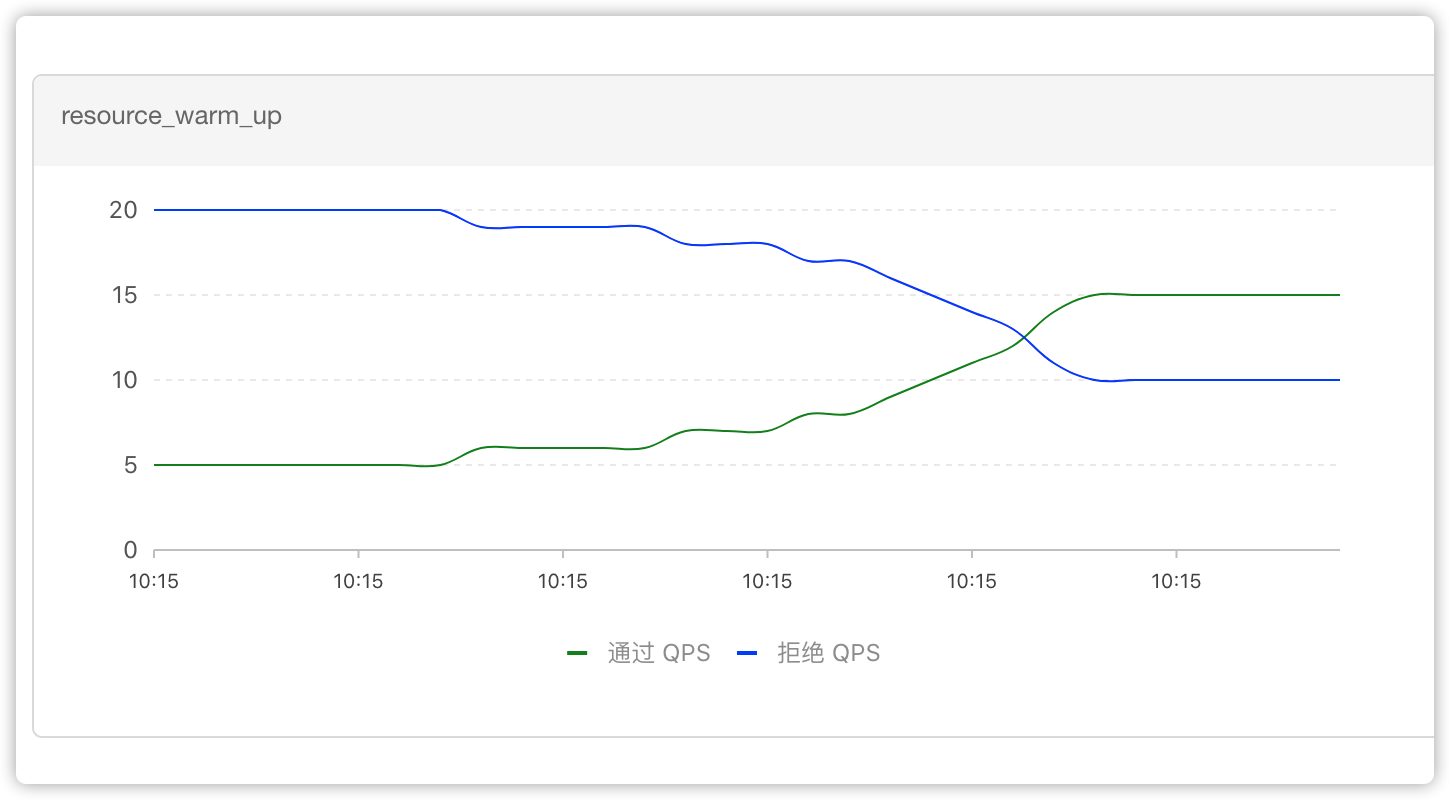Click the blue 拒绝 QPS legend swatch

click(x=747, y=654)
